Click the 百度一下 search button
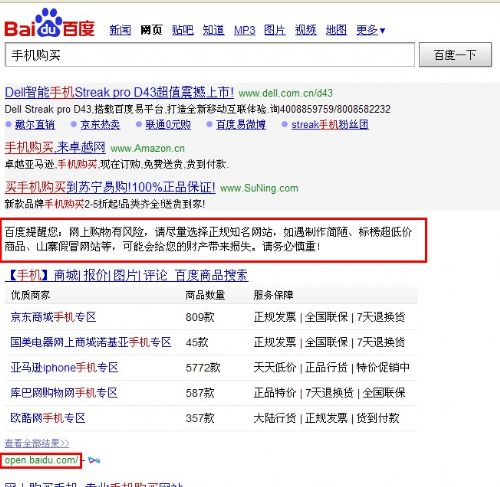The width and height of the screenshot is (500, 487). [x=455, y=55]
